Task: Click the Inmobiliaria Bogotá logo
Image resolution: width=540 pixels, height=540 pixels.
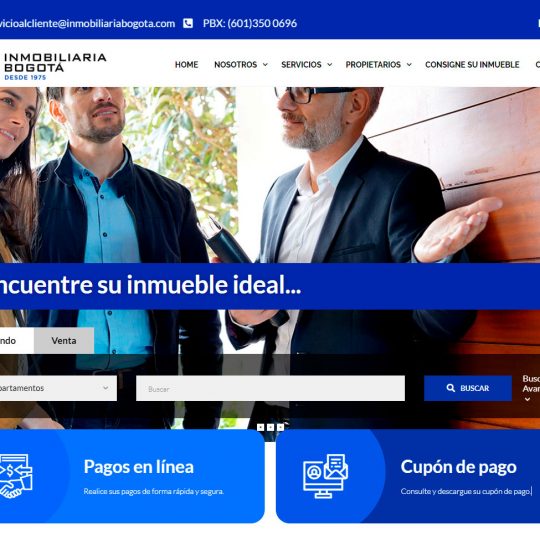Action: pyautogui.click(x=55, y=66)
